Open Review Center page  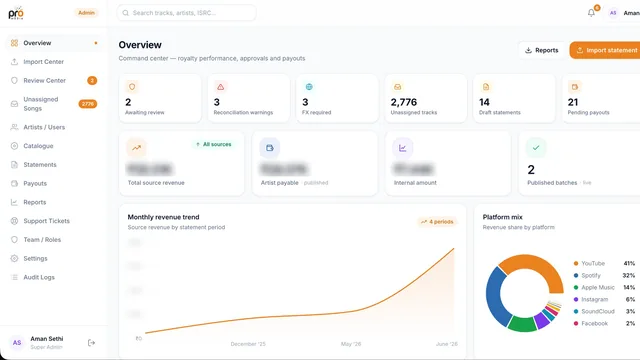click(x=54, y=80)
